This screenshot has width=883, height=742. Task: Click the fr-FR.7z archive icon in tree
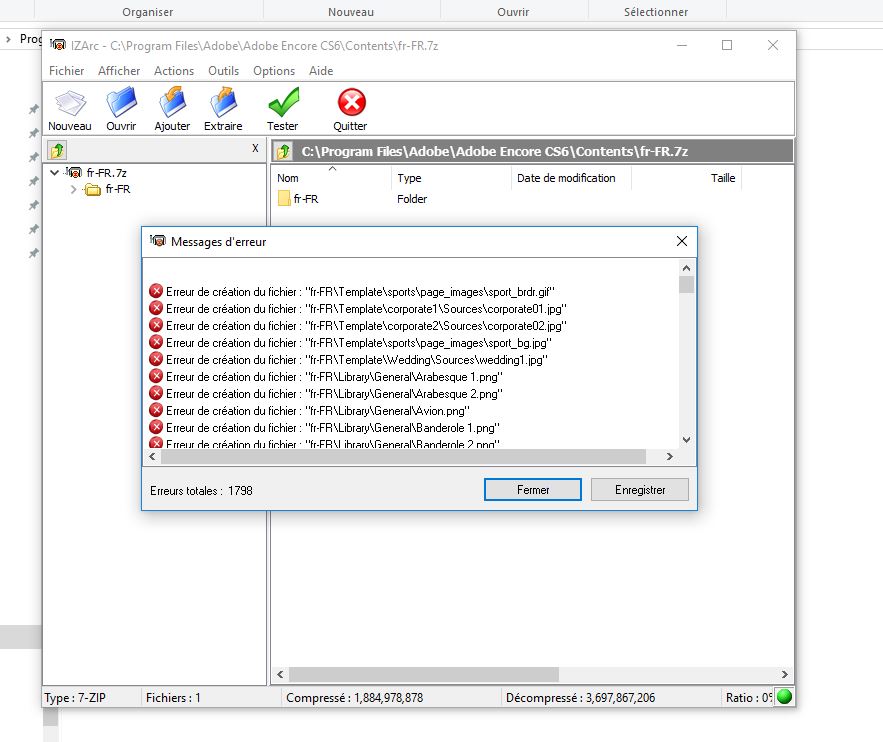(74, 172)
